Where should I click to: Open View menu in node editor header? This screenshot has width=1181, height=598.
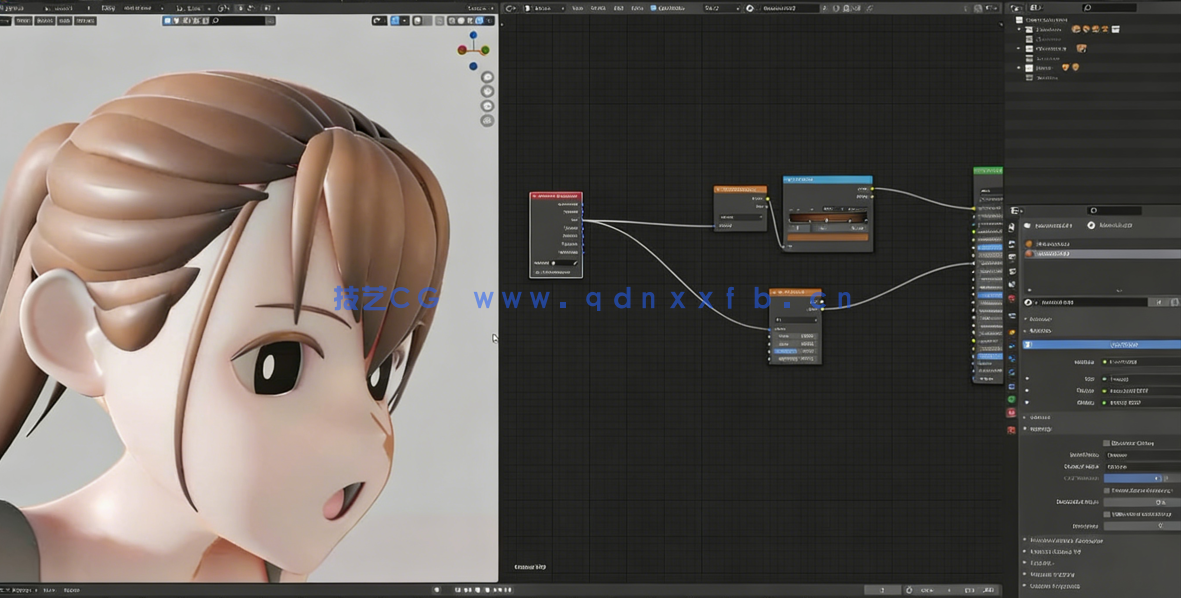coord(577,8)
